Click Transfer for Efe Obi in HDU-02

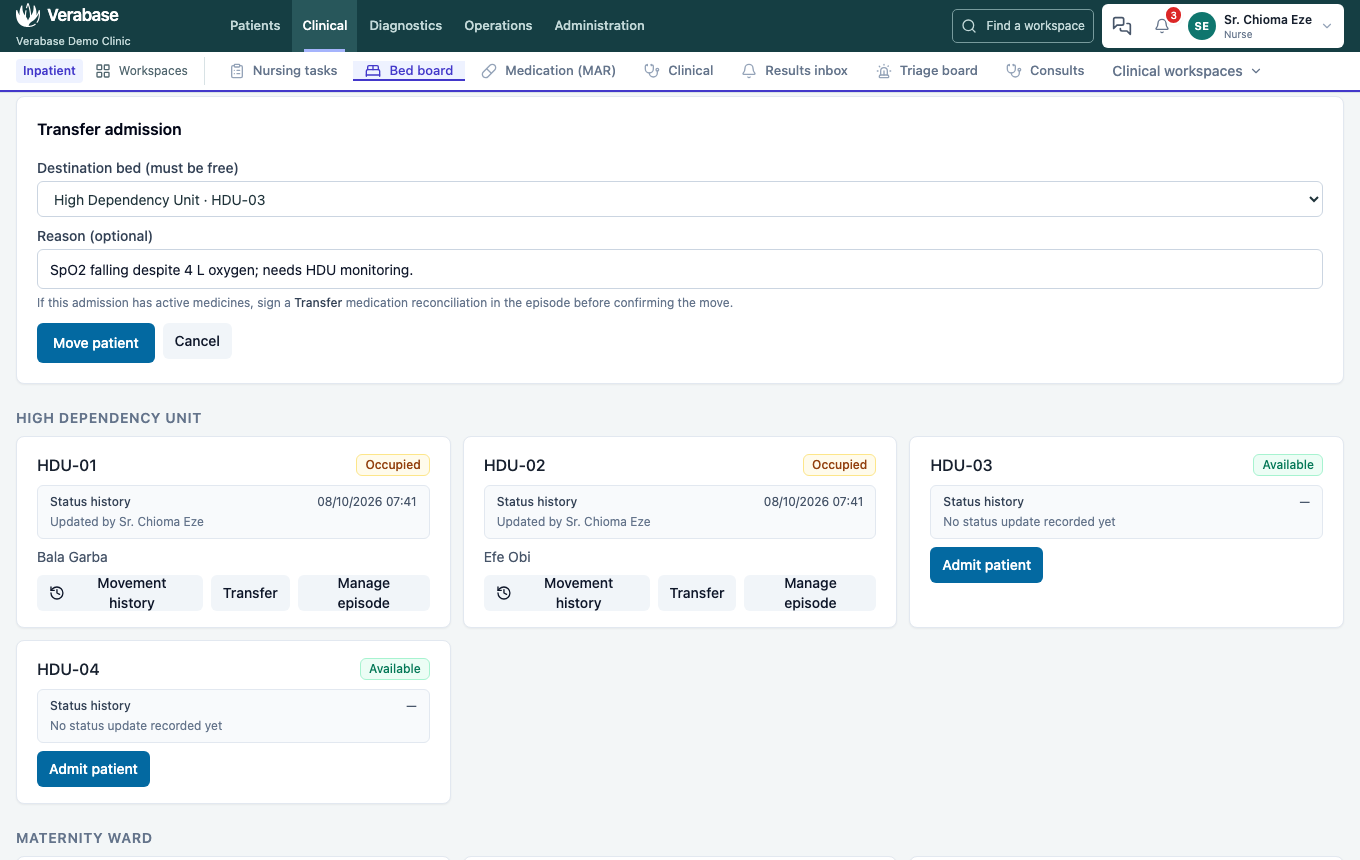tap(697, 593)
